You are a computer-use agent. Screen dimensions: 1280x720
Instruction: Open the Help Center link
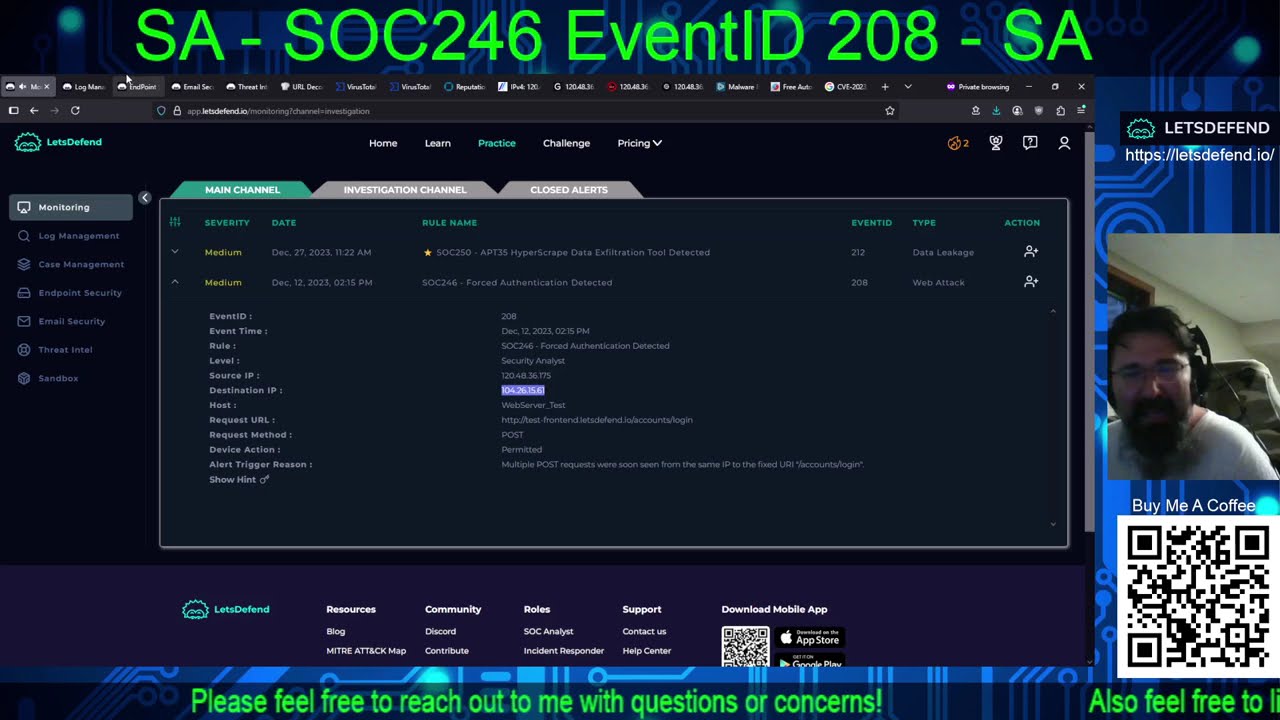coord(646,651)
